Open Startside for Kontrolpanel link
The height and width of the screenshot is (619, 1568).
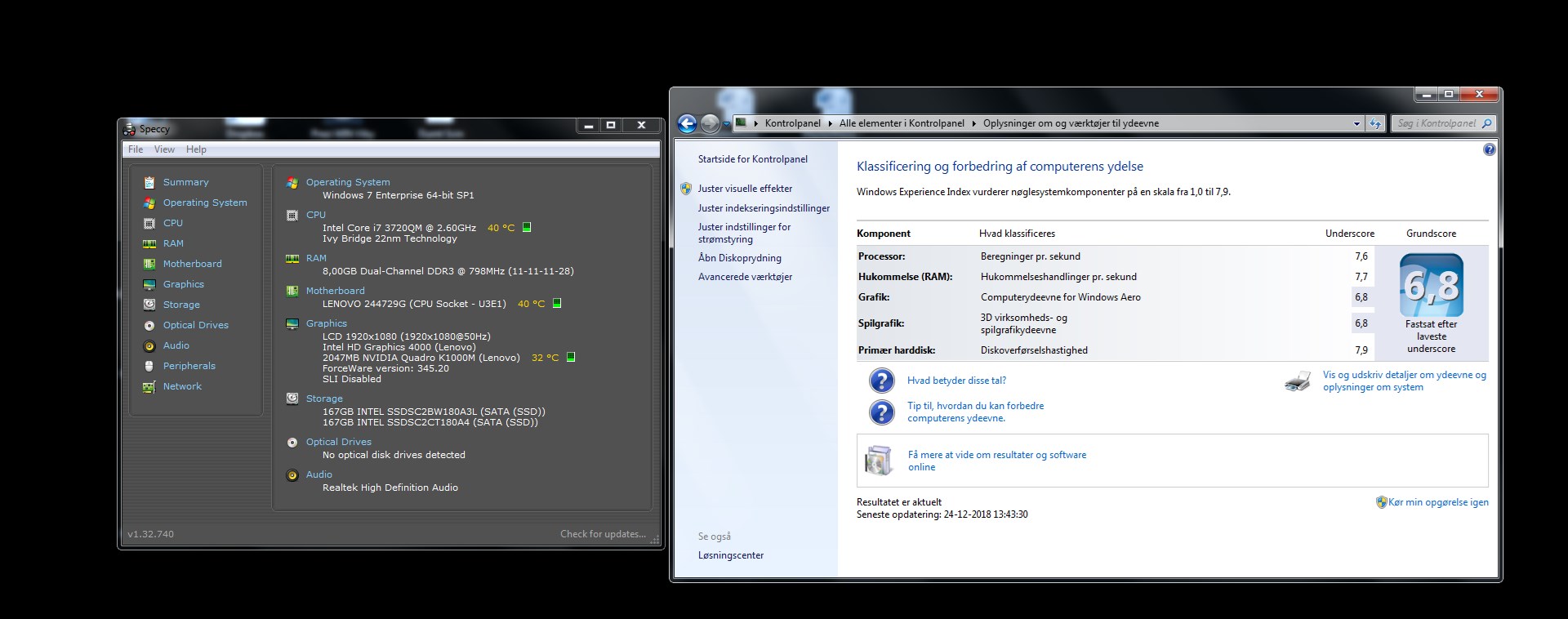(x=752, y=159)
